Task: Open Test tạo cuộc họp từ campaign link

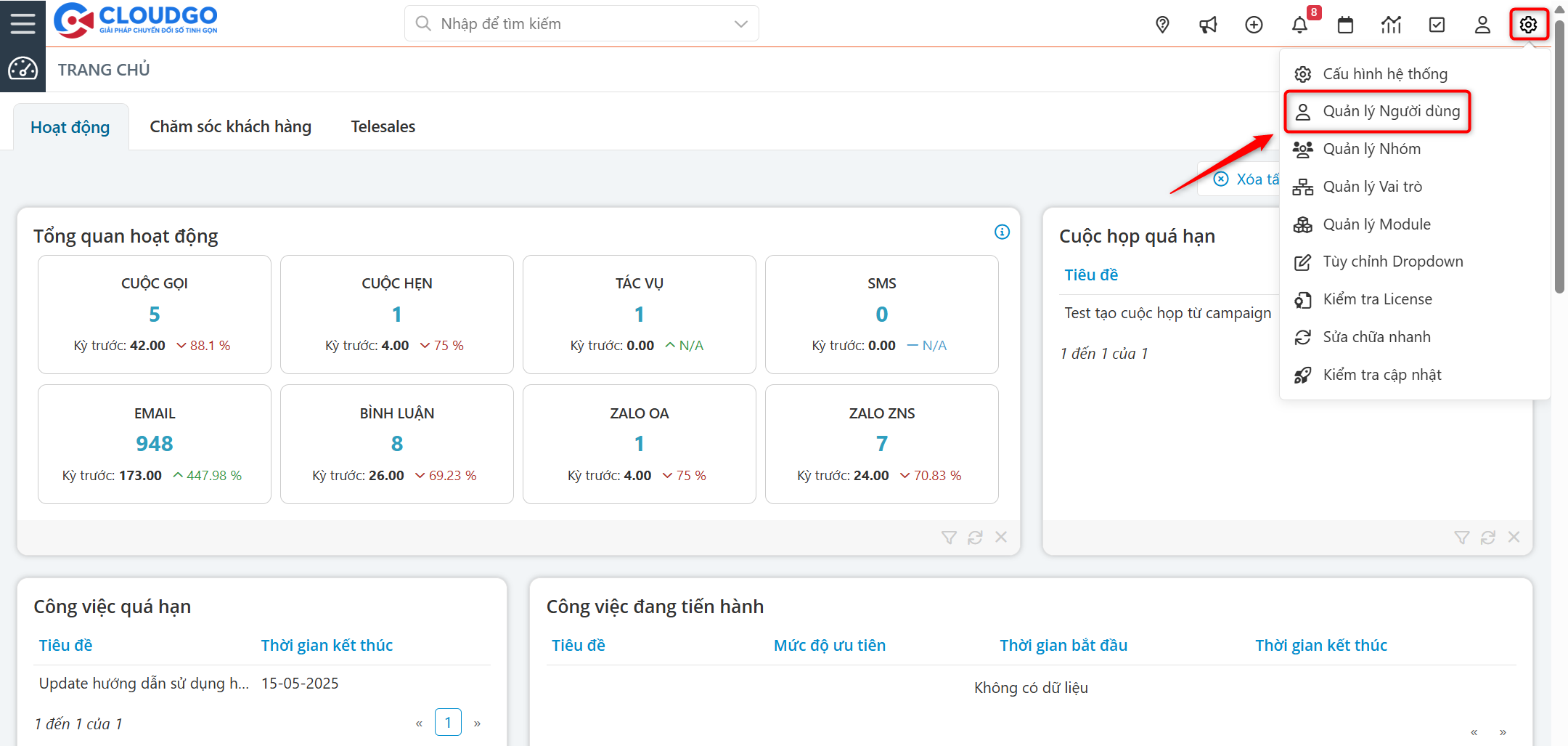Action: tap(1167, 313)
